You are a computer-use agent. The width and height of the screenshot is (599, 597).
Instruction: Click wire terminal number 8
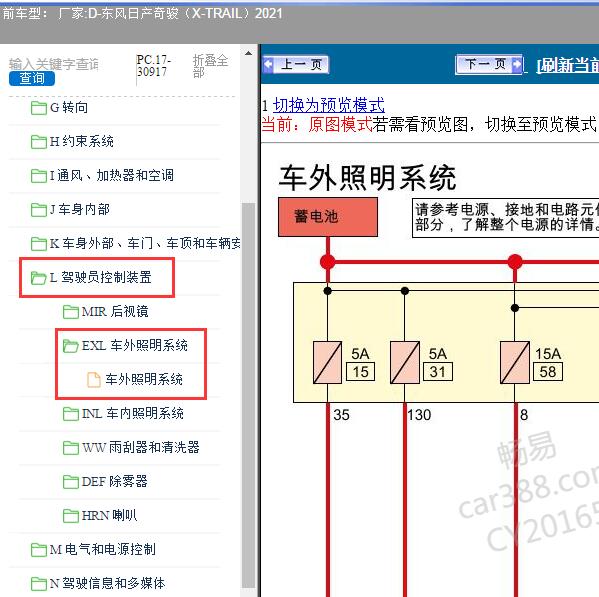pyautogui.click(x=524, y=415)
